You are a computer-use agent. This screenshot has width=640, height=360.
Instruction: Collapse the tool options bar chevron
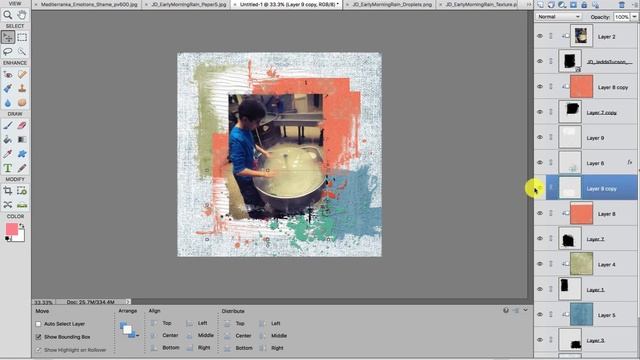click(526, 311)
